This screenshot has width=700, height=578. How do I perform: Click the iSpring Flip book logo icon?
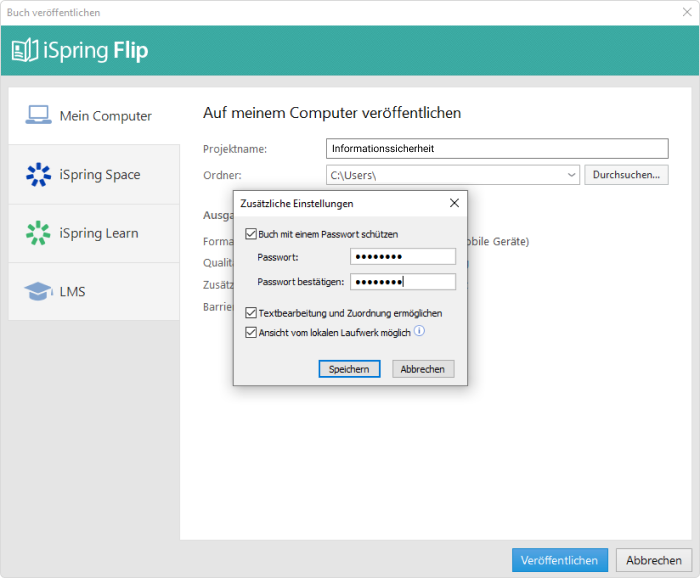25,50
